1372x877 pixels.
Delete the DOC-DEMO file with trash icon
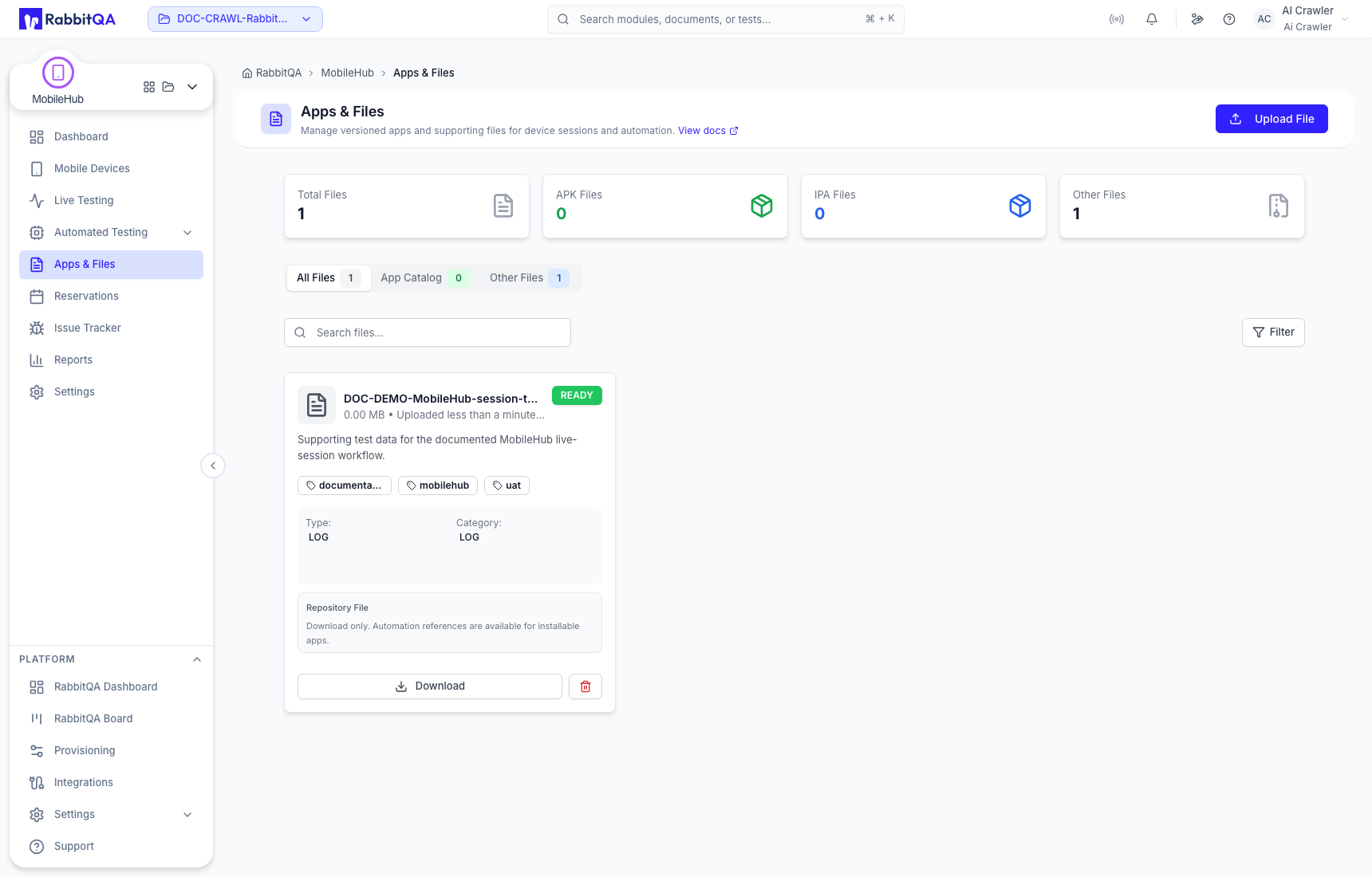585,686
